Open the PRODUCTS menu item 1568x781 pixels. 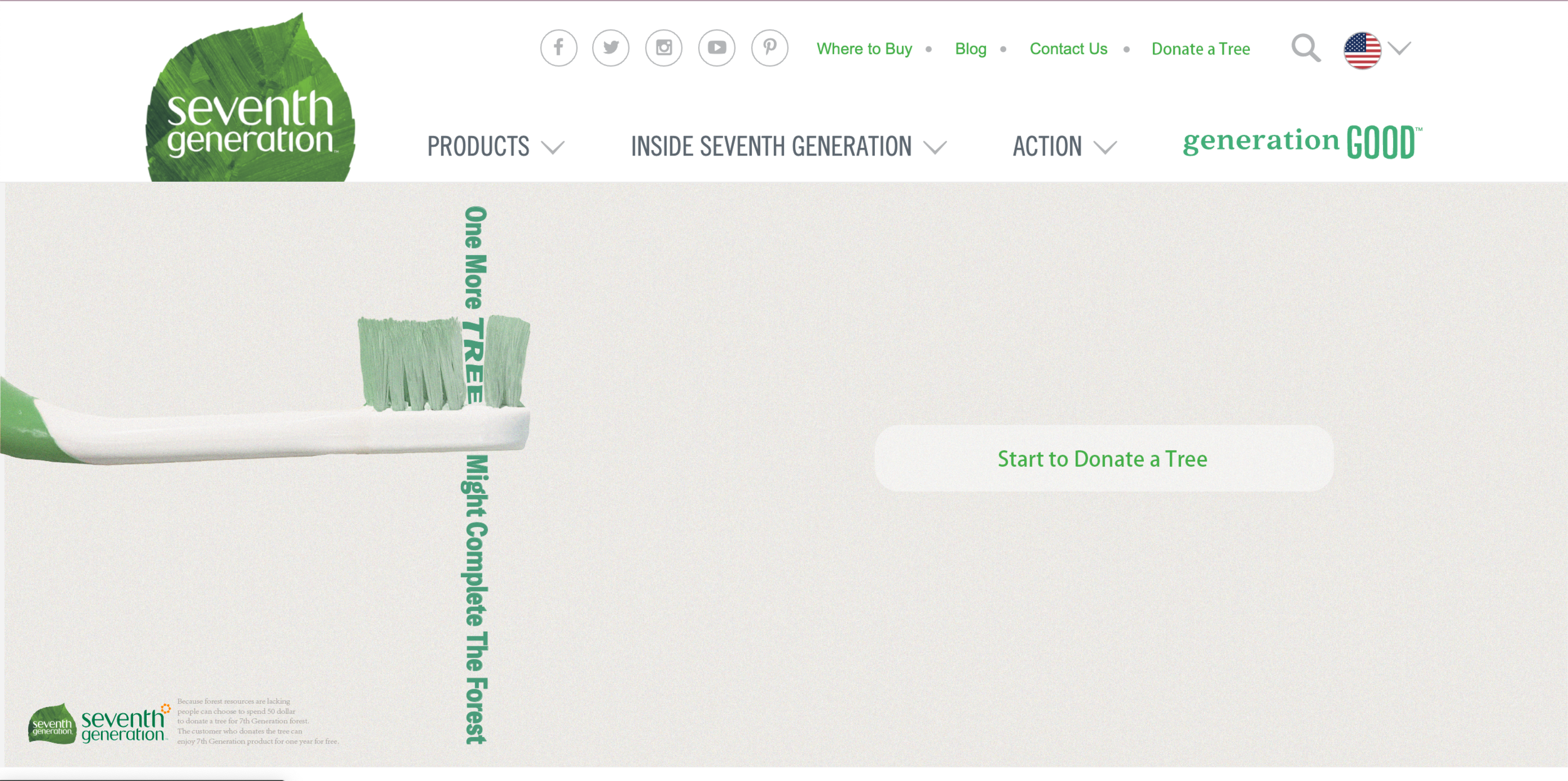(x=478, y=147)
